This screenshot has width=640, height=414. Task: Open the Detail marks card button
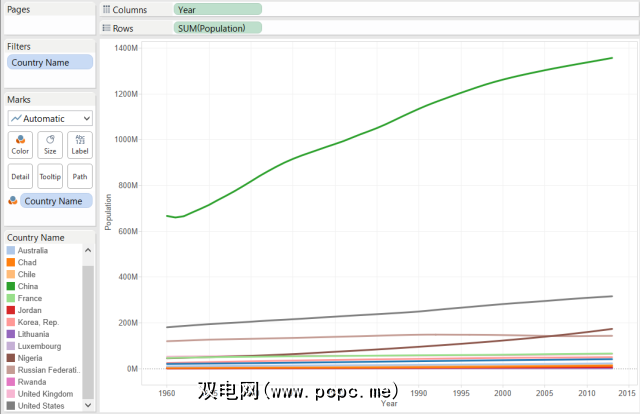(20, 176)
